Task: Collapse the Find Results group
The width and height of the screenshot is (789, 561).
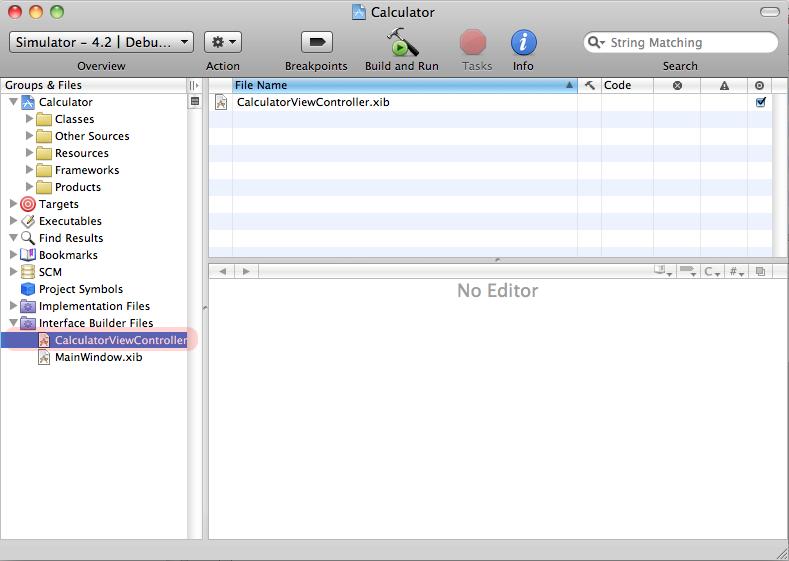Action: click(x=14, y=238)
